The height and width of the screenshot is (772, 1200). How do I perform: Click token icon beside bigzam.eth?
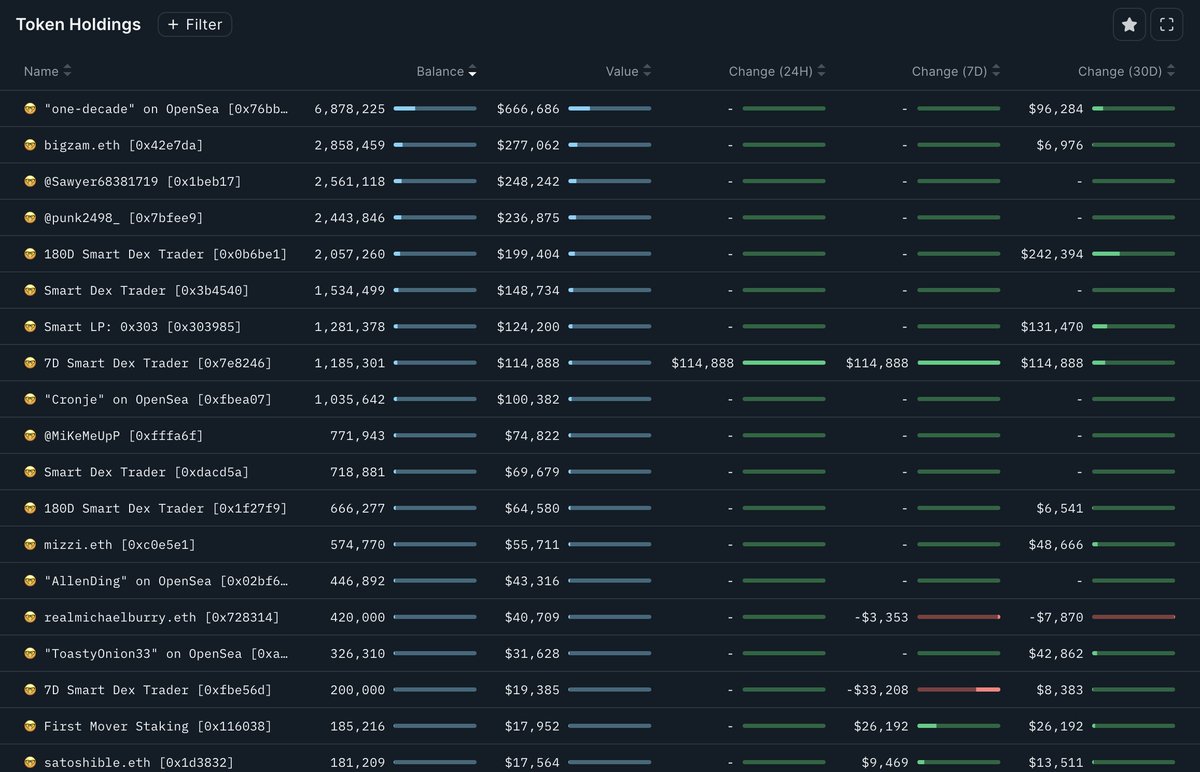pos(30,145)
